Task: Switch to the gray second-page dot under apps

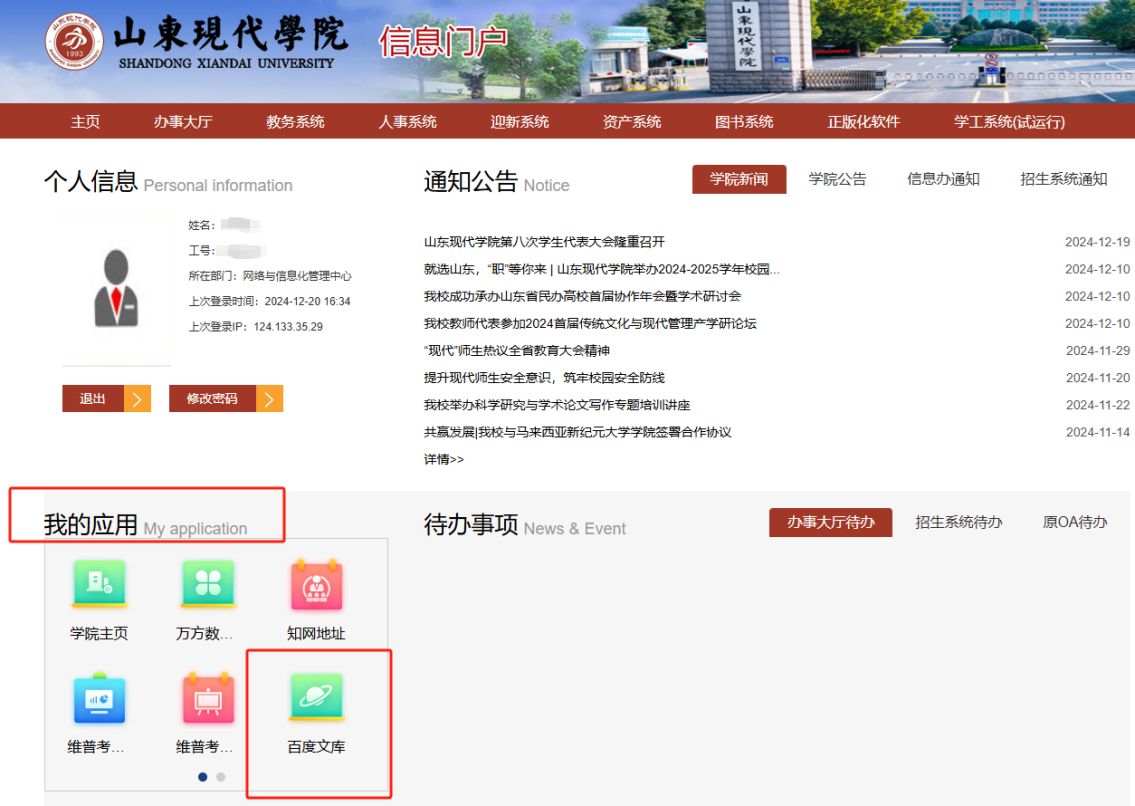Action: point(221,777)
